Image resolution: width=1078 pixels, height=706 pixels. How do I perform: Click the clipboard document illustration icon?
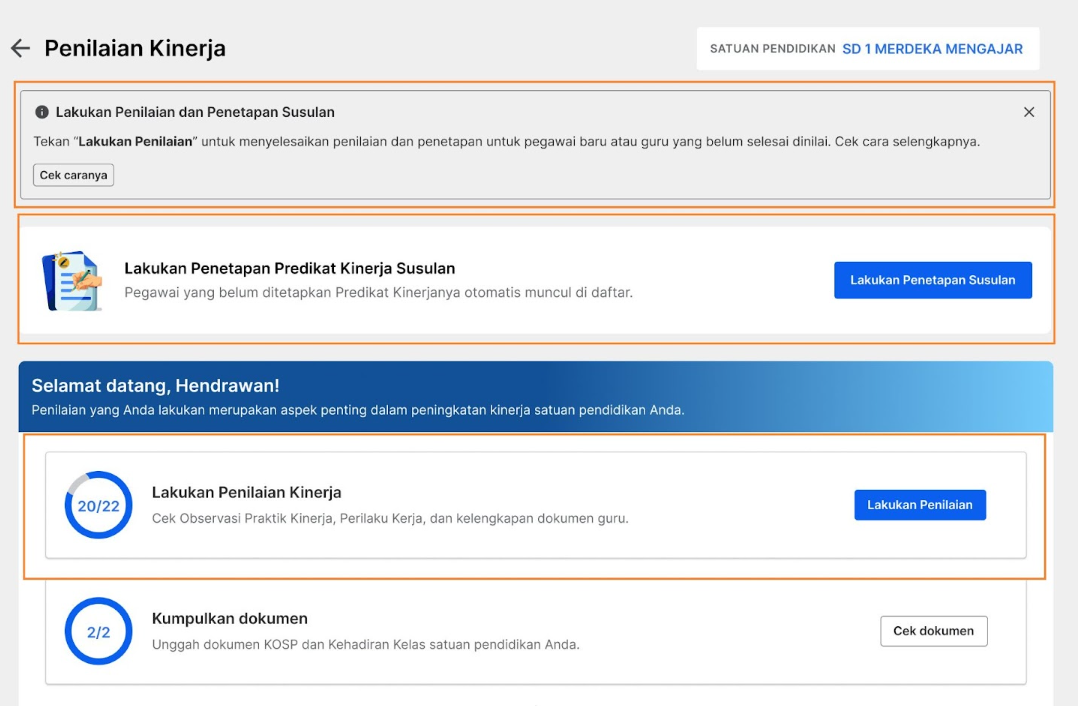click(72, 280)
